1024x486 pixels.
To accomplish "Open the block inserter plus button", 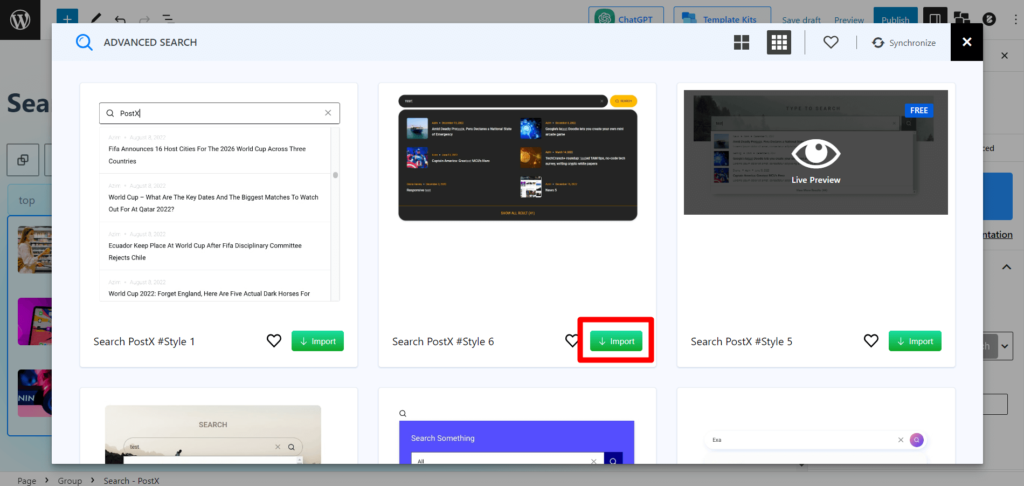I will pos(67,18).
